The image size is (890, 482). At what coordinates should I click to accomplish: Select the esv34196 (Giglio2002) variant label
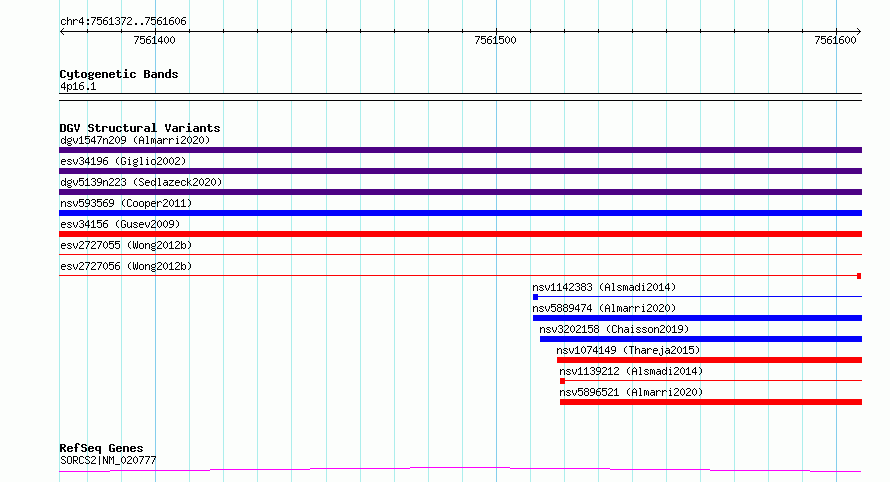click(123, 161)
